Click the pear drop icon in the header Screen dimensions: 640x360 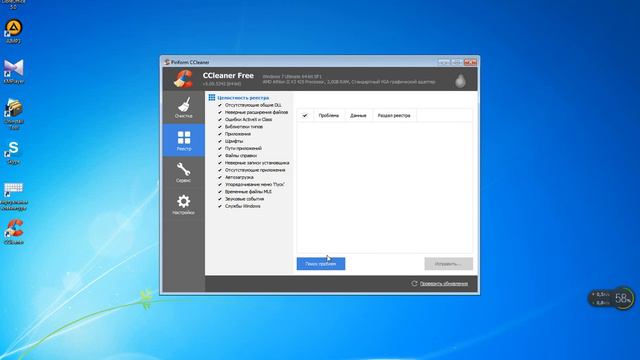point(460,80)
